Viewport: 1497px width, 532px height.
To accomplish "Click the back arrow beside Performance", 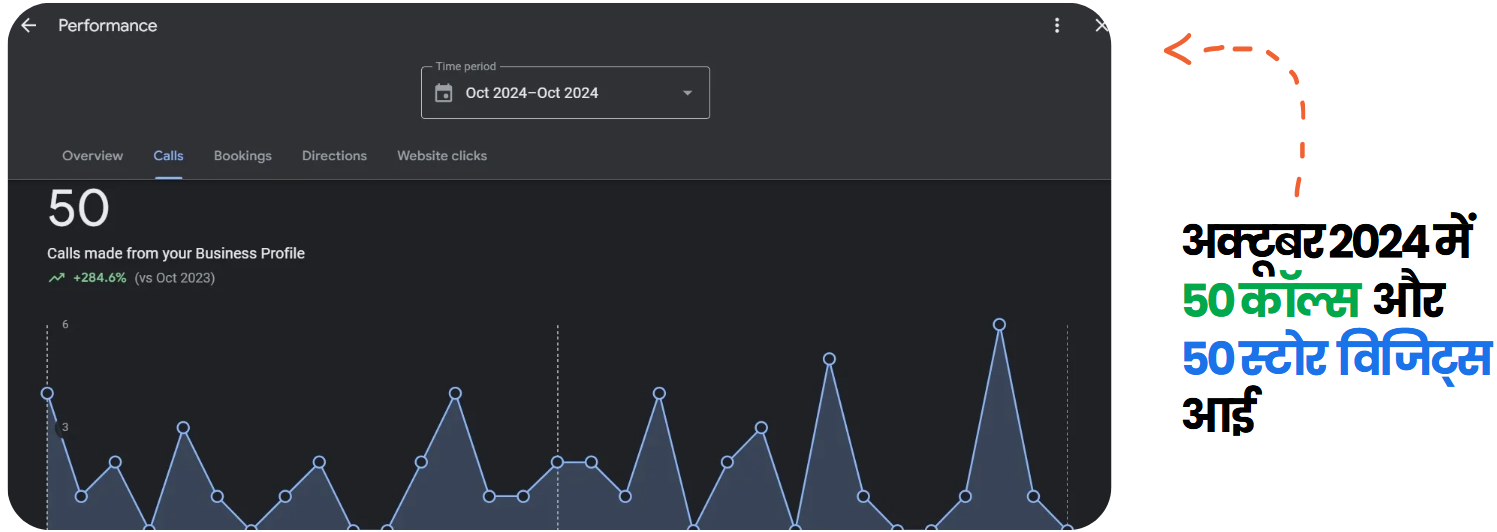I will 29,26.
